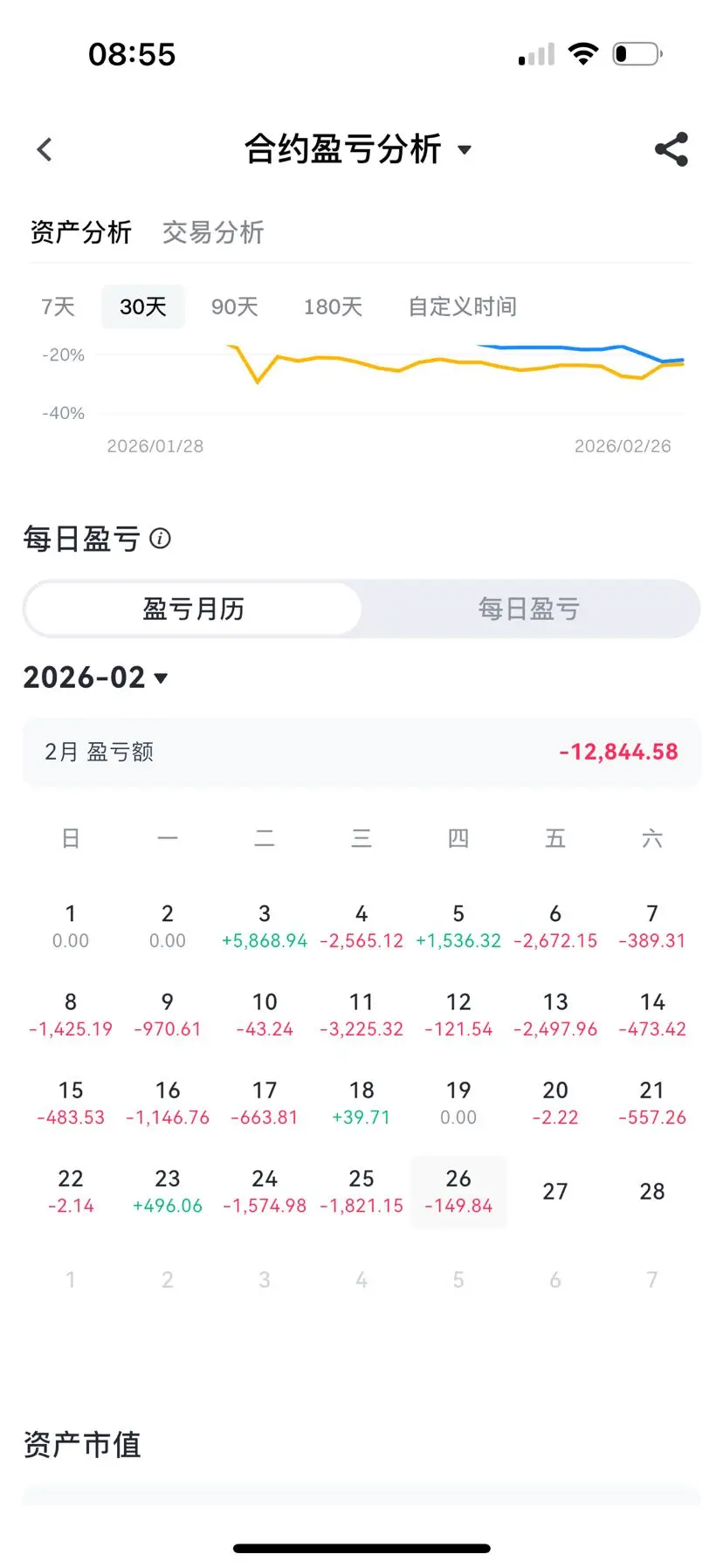Tap the back arrow icon
Screen dimensions: 723x1568
coord(45,149)
